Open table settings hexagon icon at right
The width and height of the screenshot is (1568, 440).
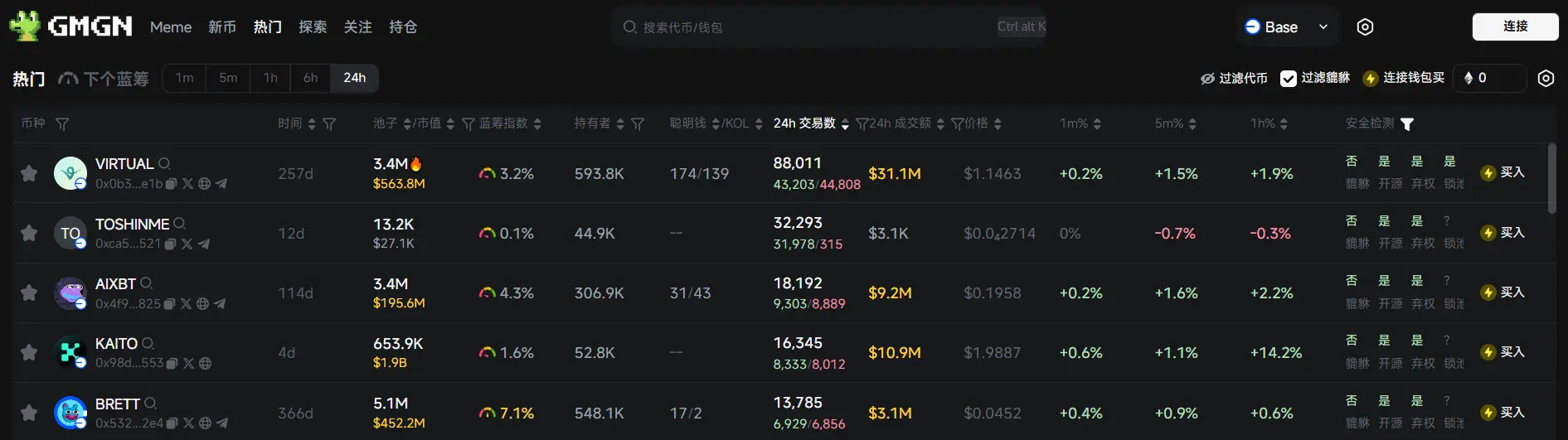point(1546,78)
